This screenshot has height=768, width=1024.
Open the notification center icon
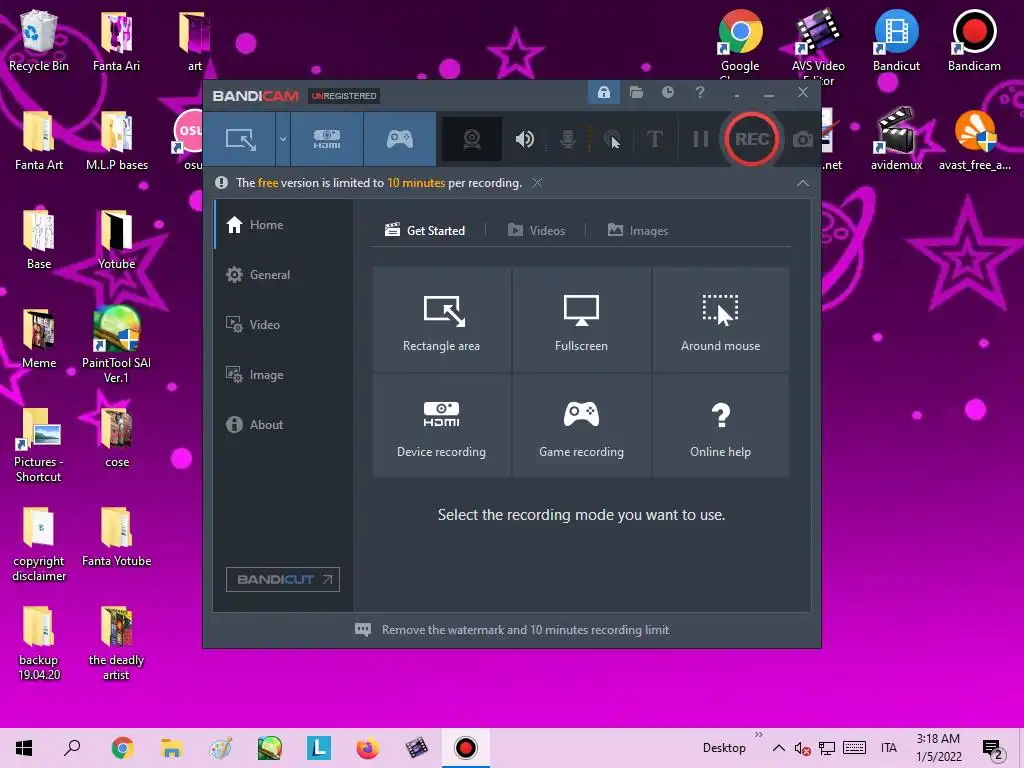point(993,749)
